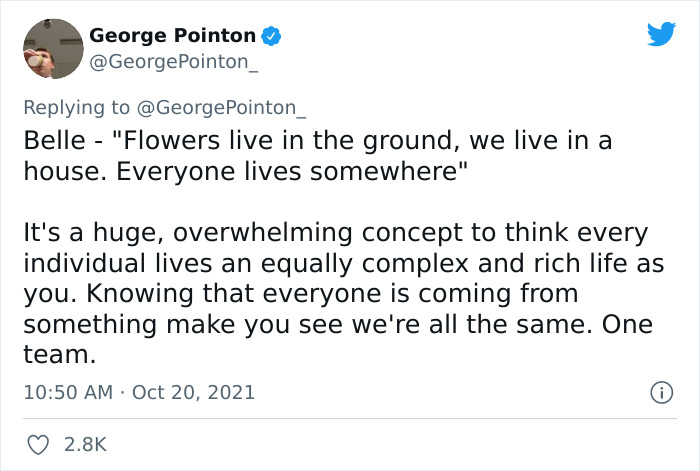Click the 2.8K likes count
The height and width of the screenshot is (471, 700).
[x=85, y=445]
